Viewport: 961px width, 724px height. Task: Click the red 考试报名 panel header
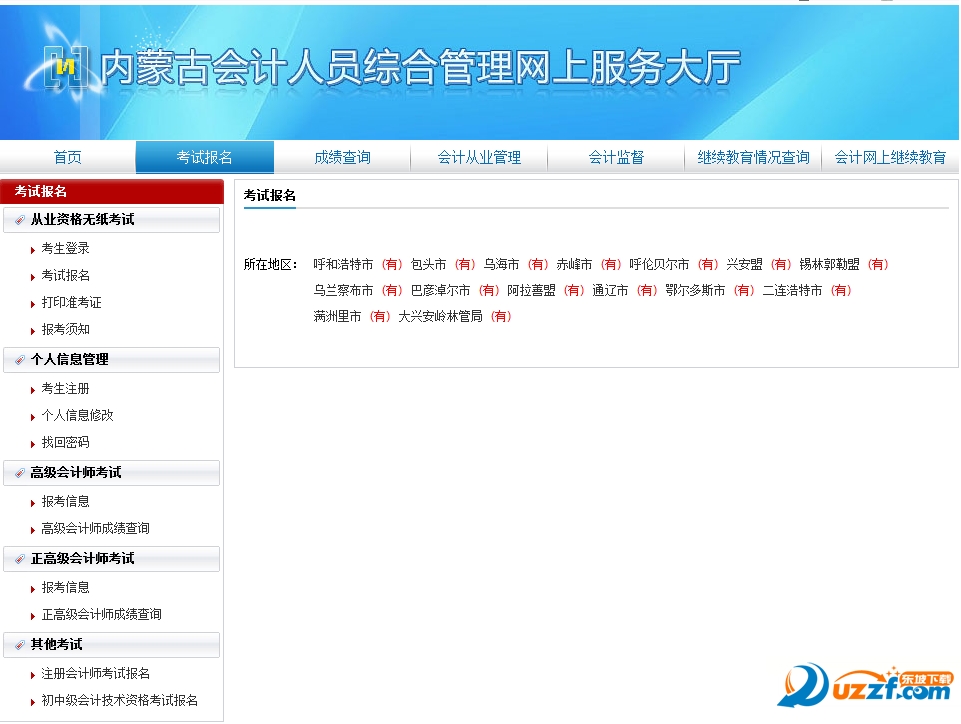click(x=43, y=191)
